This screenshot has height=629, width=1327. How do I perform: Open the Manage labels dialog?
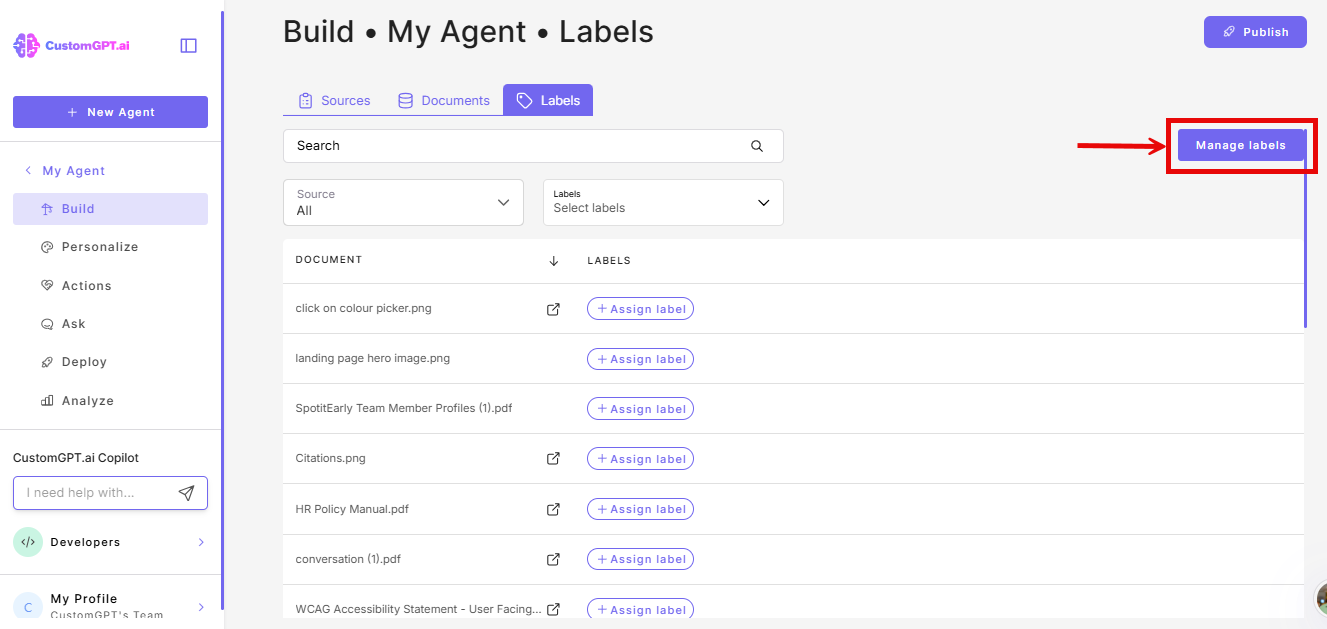click(1241, 144)
